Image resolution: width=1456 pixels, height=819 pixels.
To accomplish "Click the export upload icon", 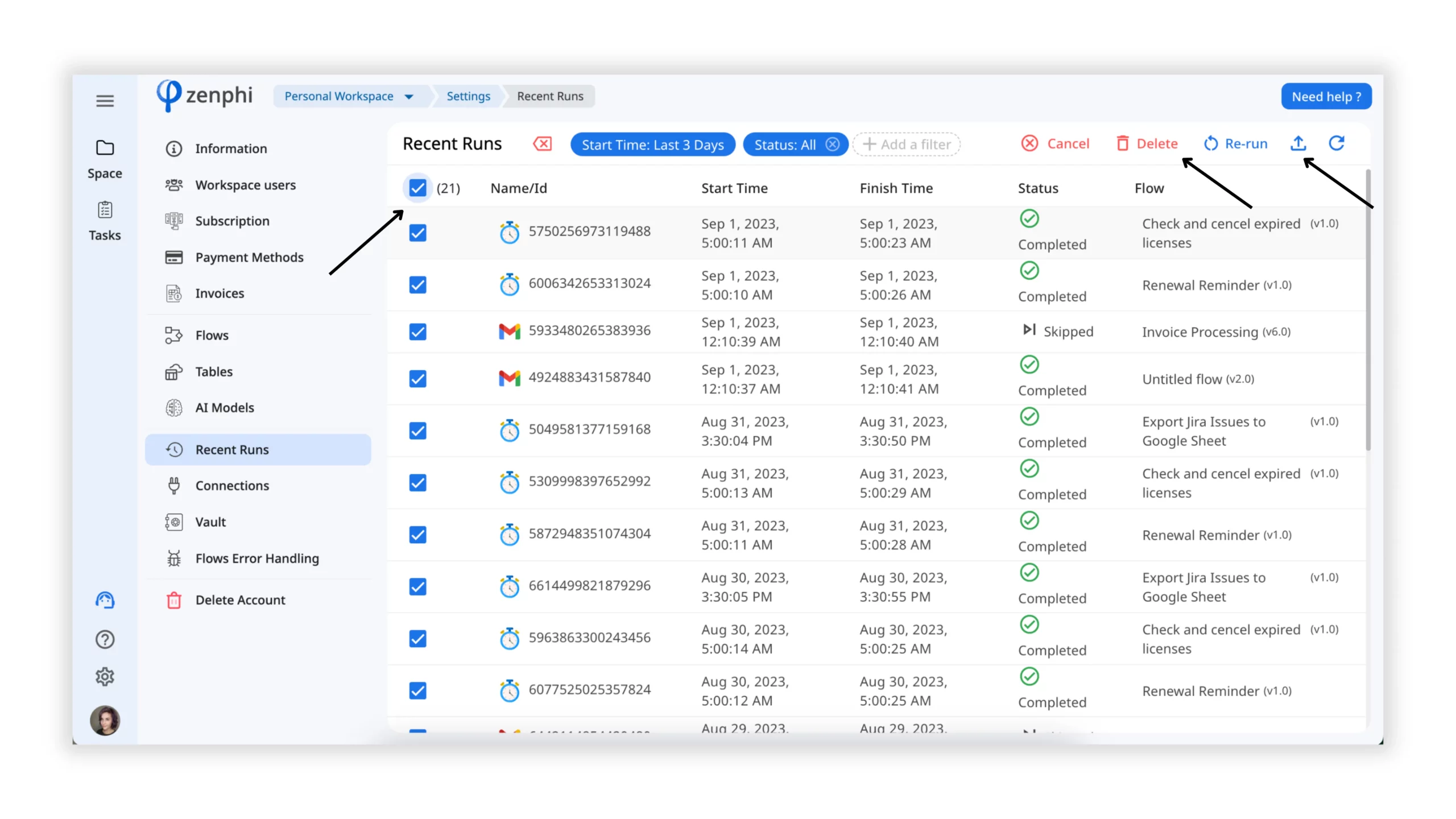I will coord(1298,143).
